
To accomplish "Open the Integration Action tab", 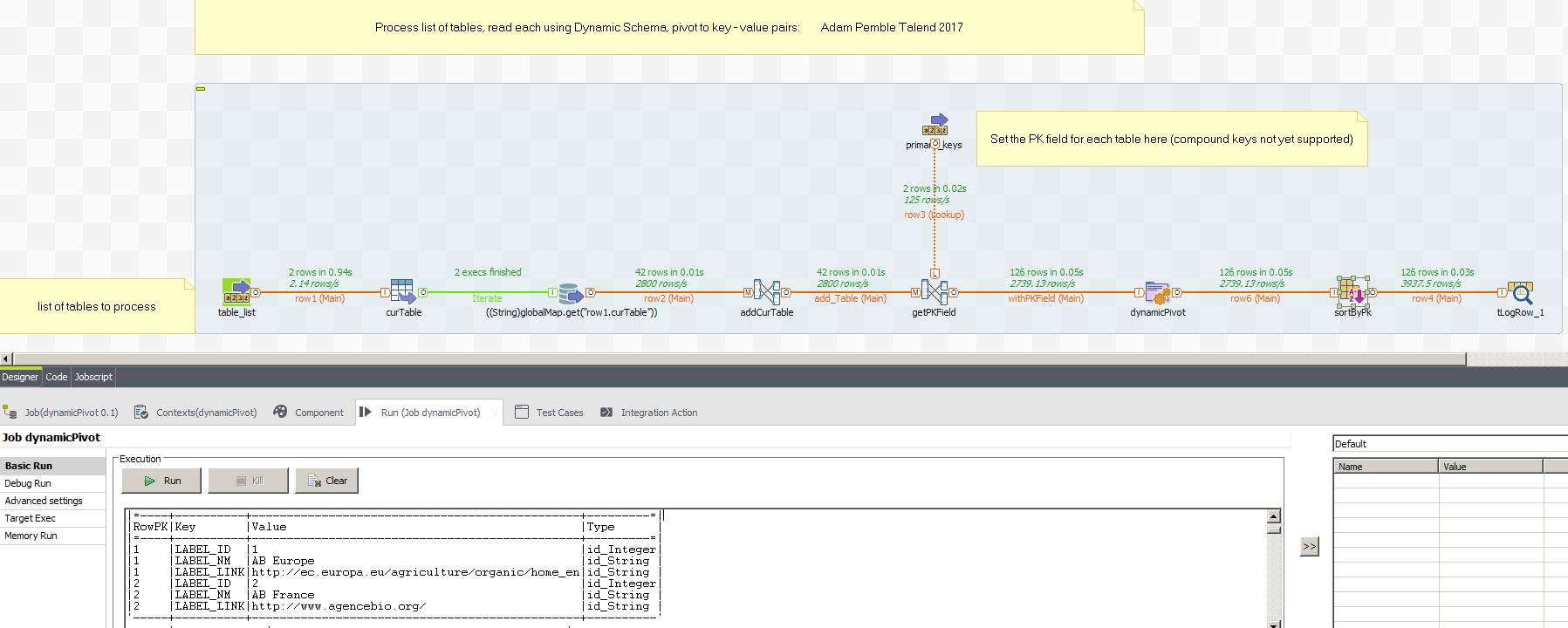I will click(649, 413).
